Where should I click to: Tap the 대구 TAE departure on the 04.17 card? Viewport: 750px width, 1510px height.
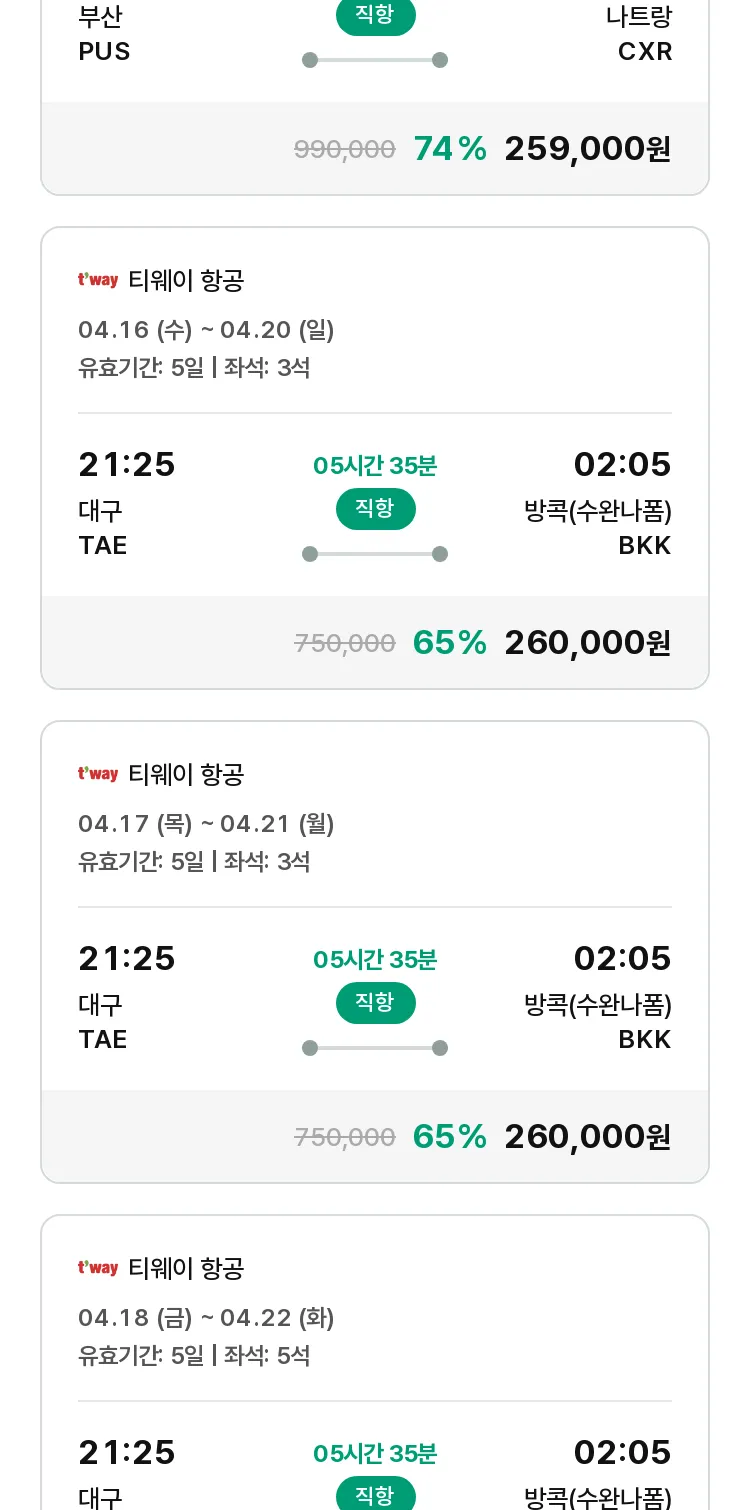coord(103,1022)
